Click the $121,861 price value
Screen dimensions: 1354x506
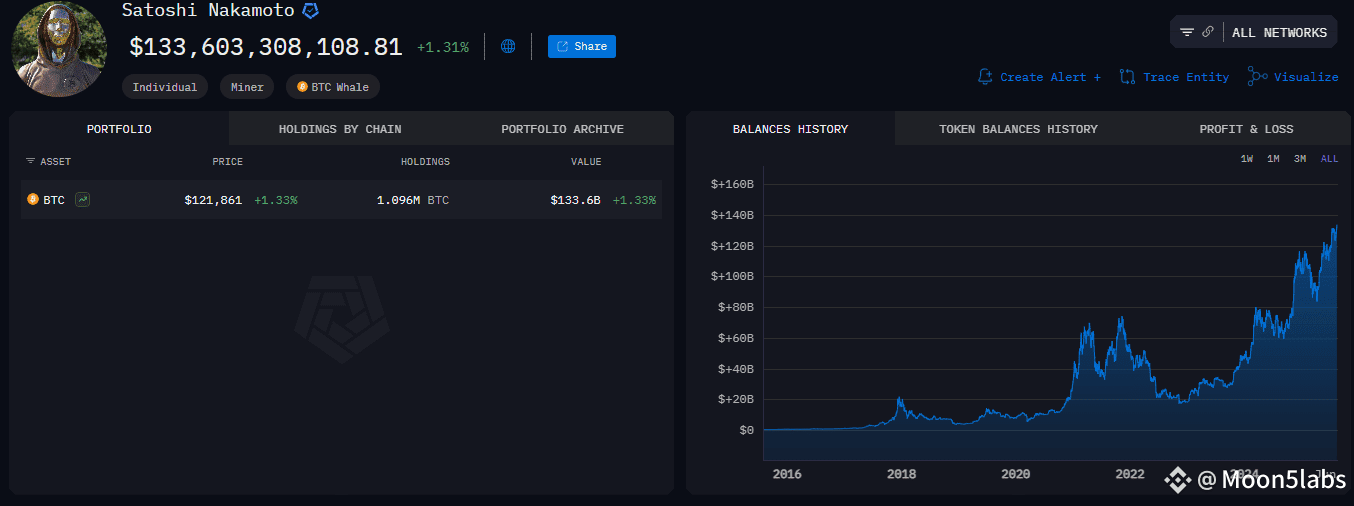click(x=213, y=200)
